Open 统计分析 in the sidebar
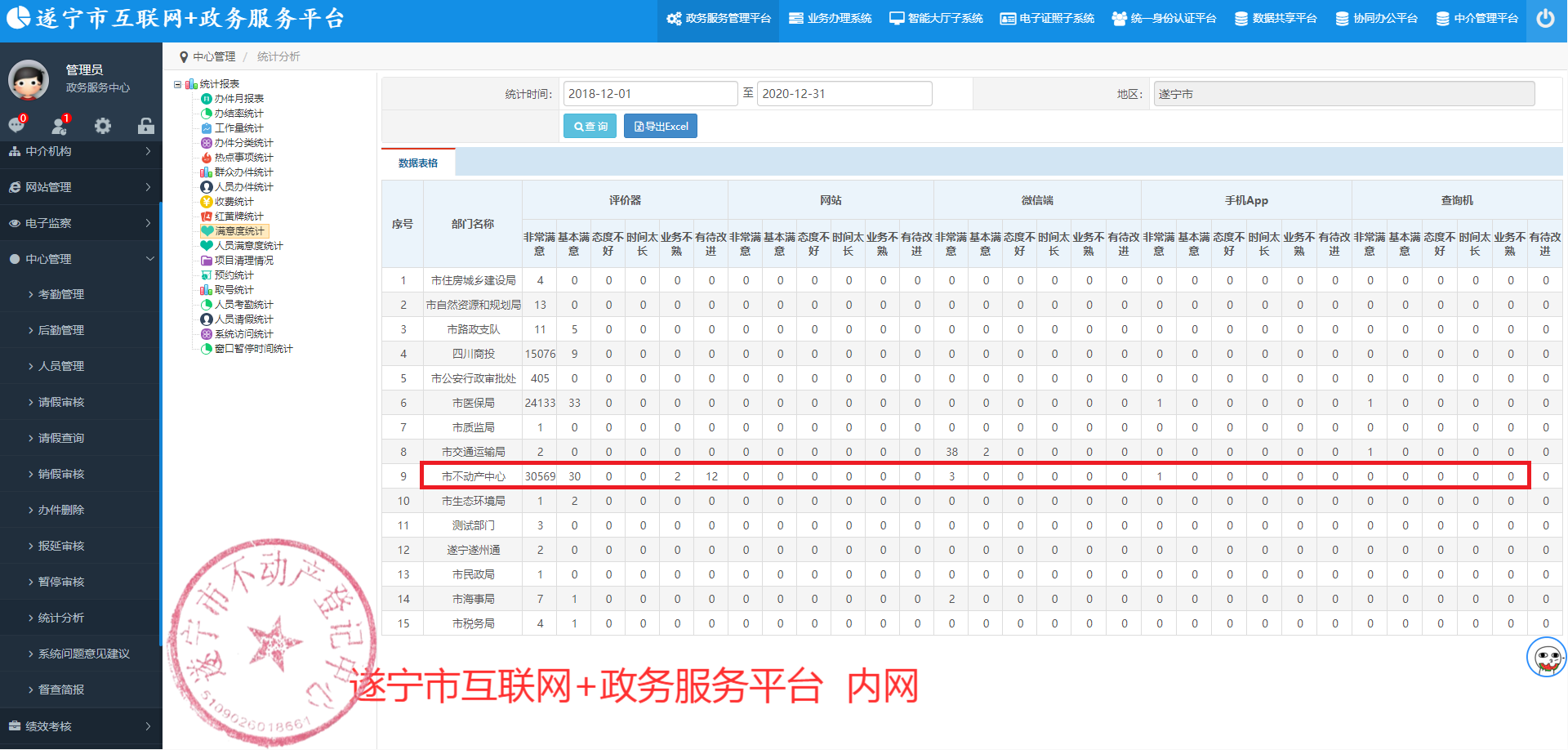Screen dimensions: 1568x750 click(x=61, y=618)
